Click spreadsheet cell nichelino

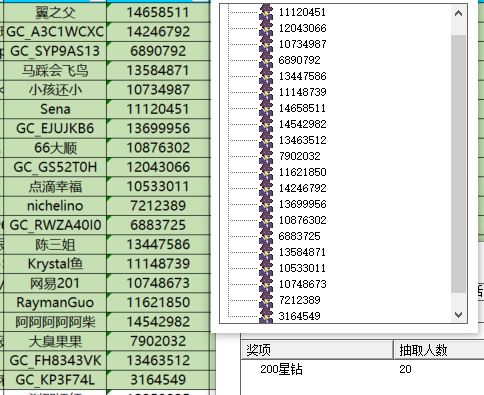(x=55, y=206)
